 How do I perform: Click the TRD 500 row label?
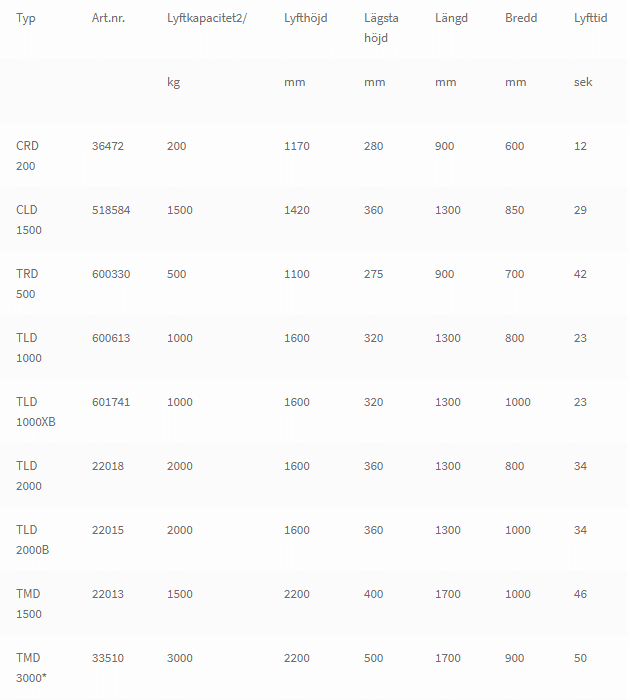pos(27,284)
